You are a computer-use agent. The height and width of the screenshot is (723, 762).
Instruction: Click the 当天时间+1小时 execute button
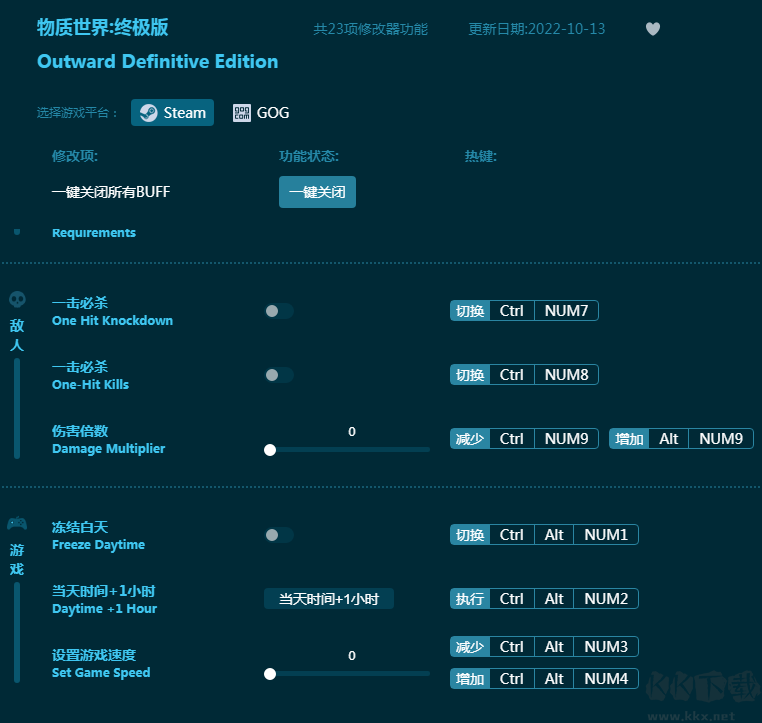point(328,599)
